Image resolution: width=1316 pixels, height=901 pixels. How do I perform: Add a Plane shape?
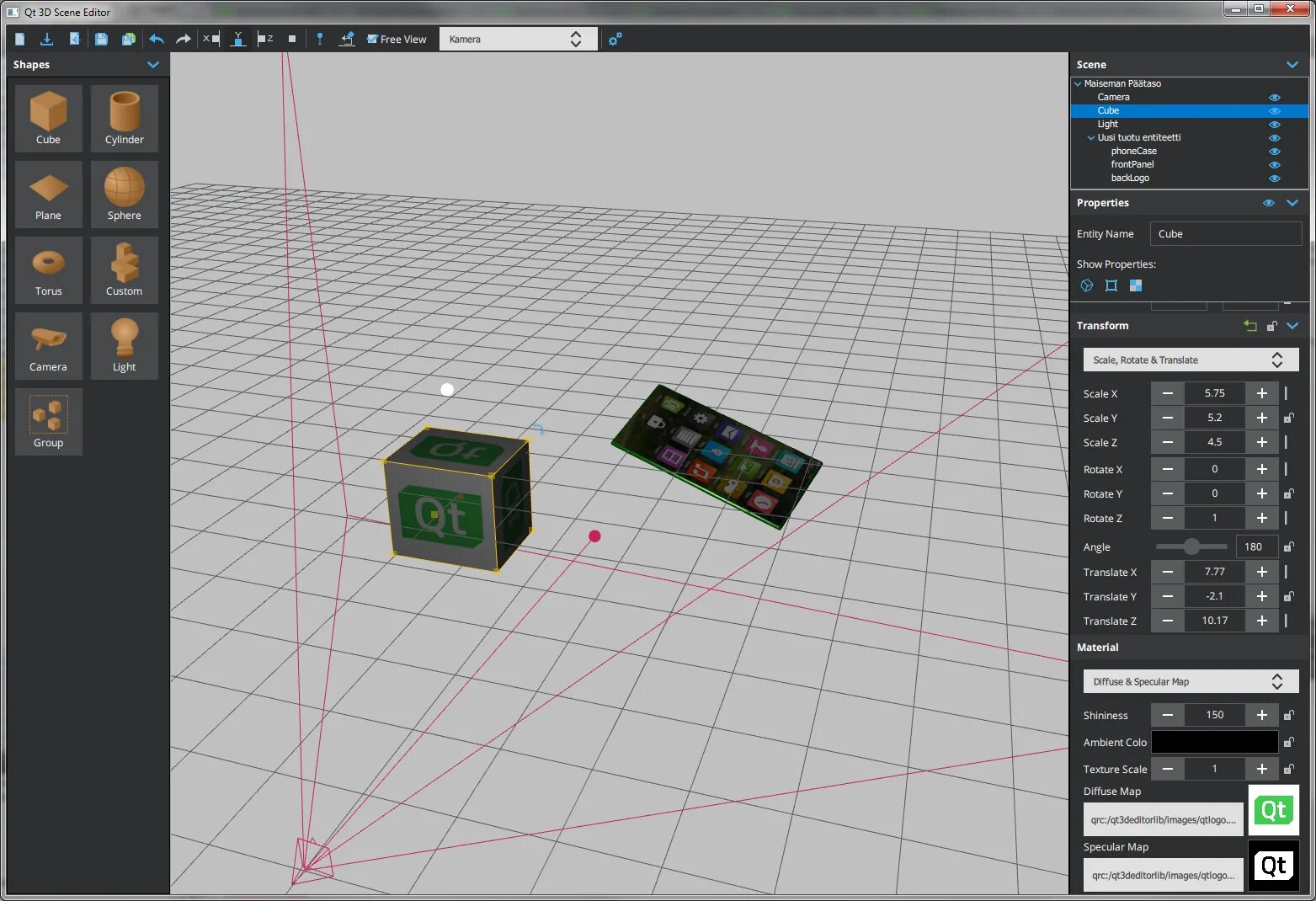(x=48, y=194)
